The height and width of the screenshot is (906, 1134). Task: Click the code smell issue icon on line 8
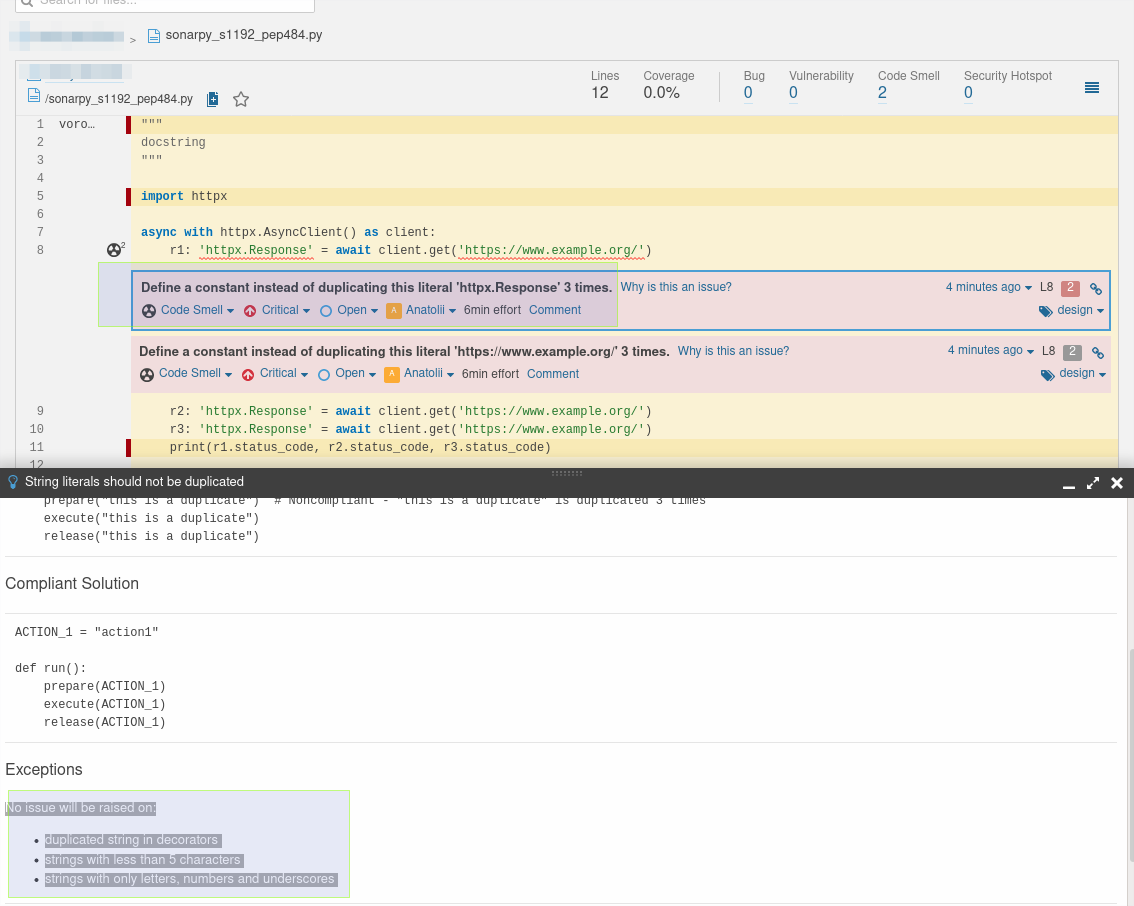coord(114,250)
